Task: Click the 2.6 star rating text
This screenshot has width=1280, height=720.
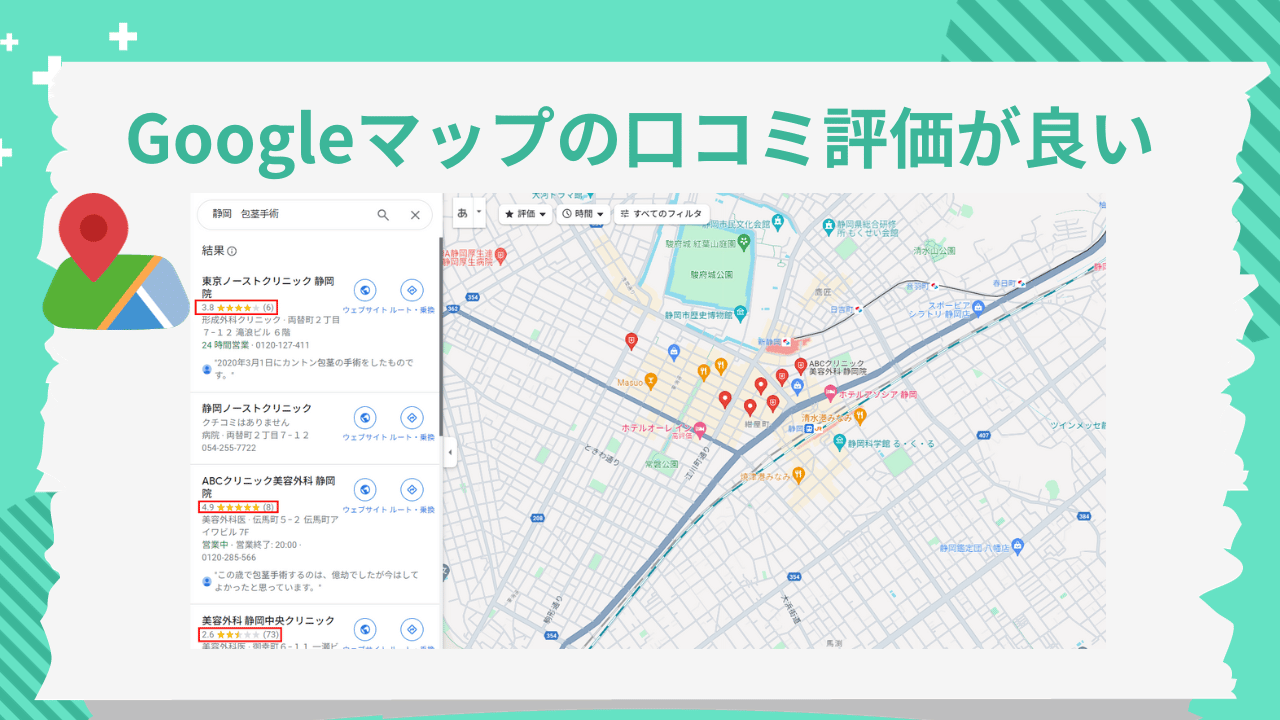Action: point(240,634)
